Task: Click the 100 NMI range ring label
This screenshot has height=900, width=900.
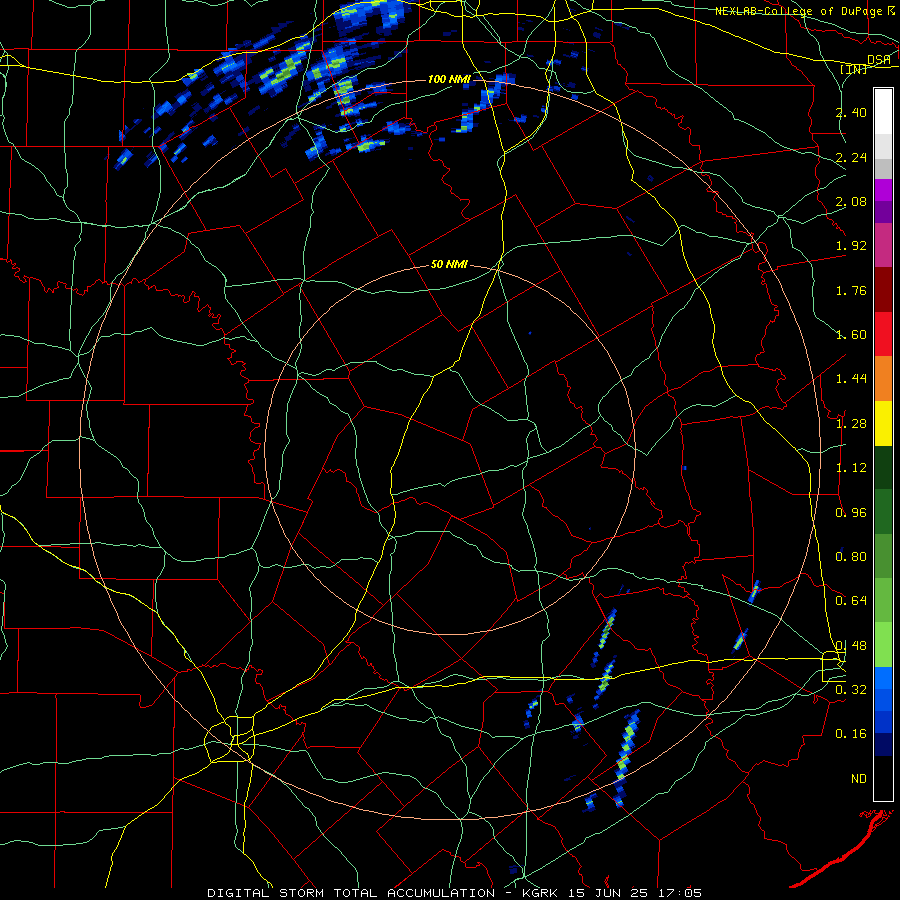Action: coord(449,79)
